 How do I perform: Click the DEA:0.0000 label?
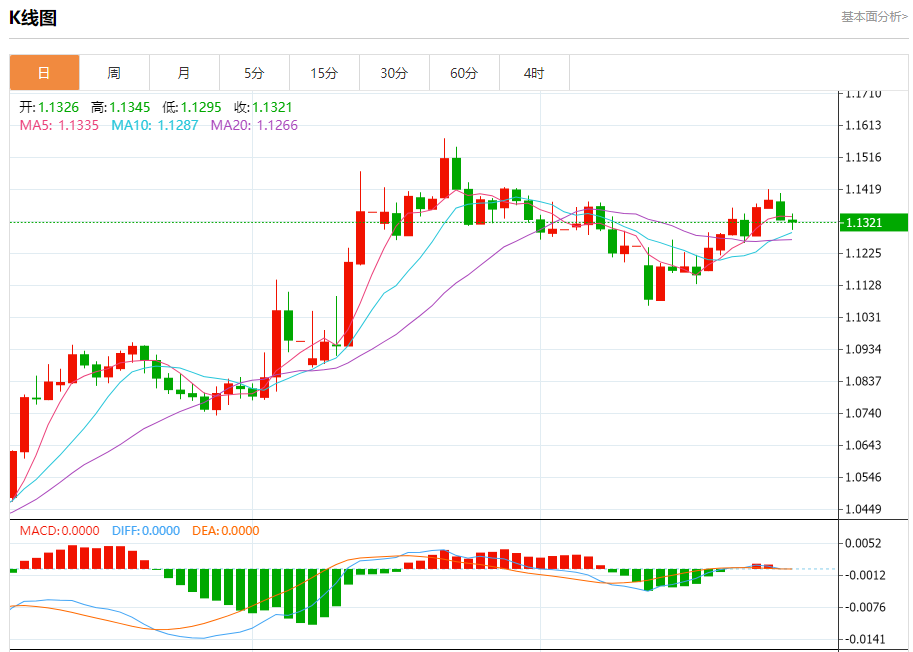226,531
